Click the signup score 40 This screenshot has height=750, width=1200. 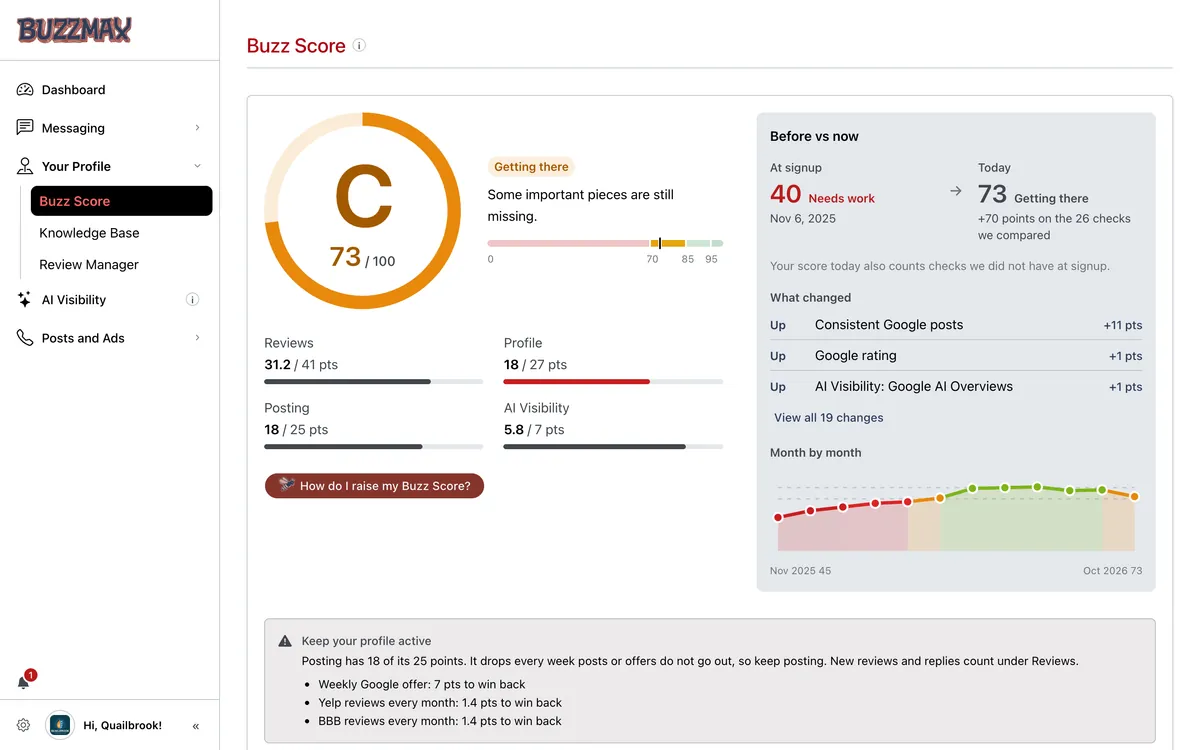click(786, 195)
